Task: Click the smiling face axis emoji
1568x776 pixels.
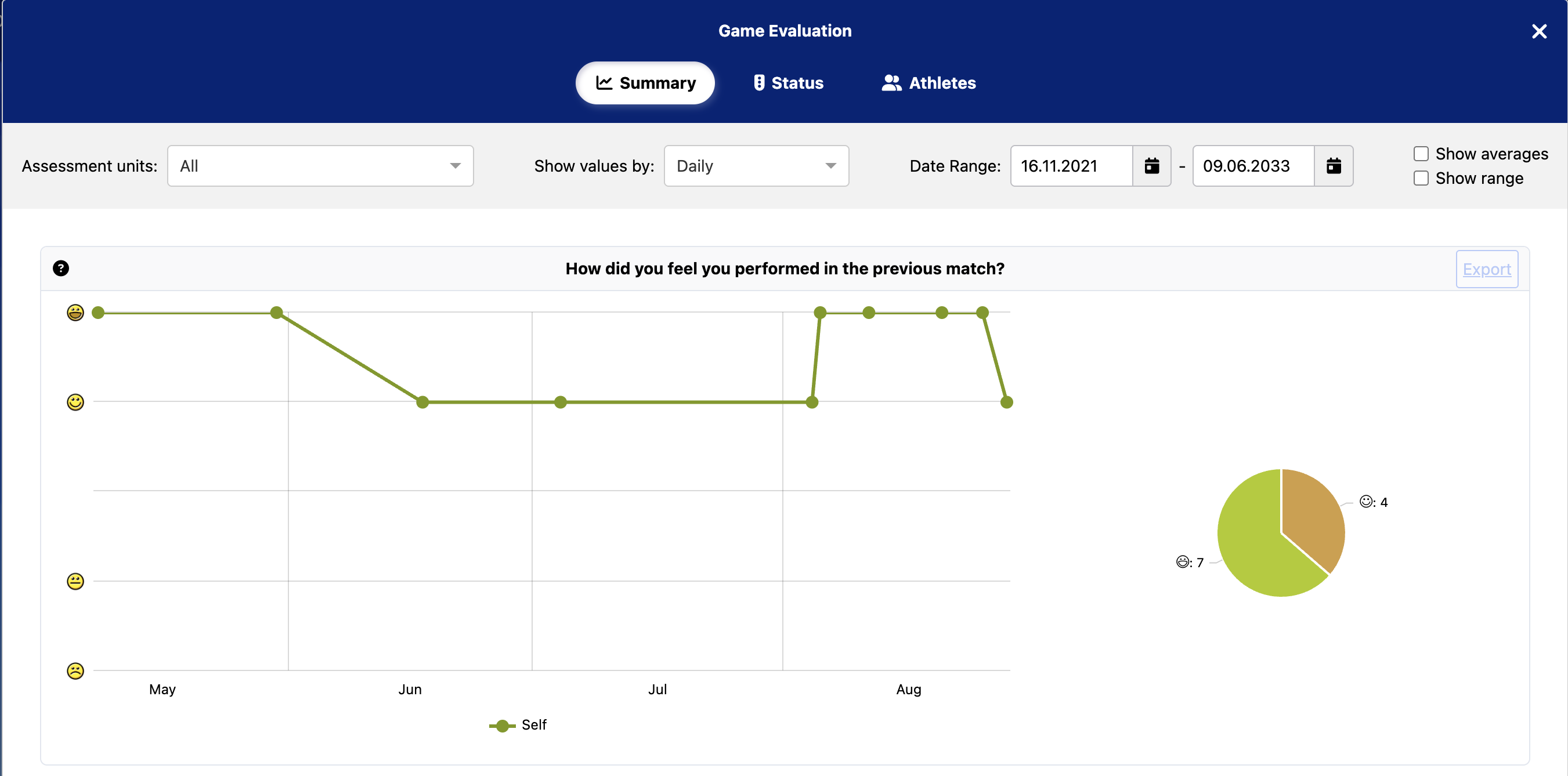Action: coord(75,402)
